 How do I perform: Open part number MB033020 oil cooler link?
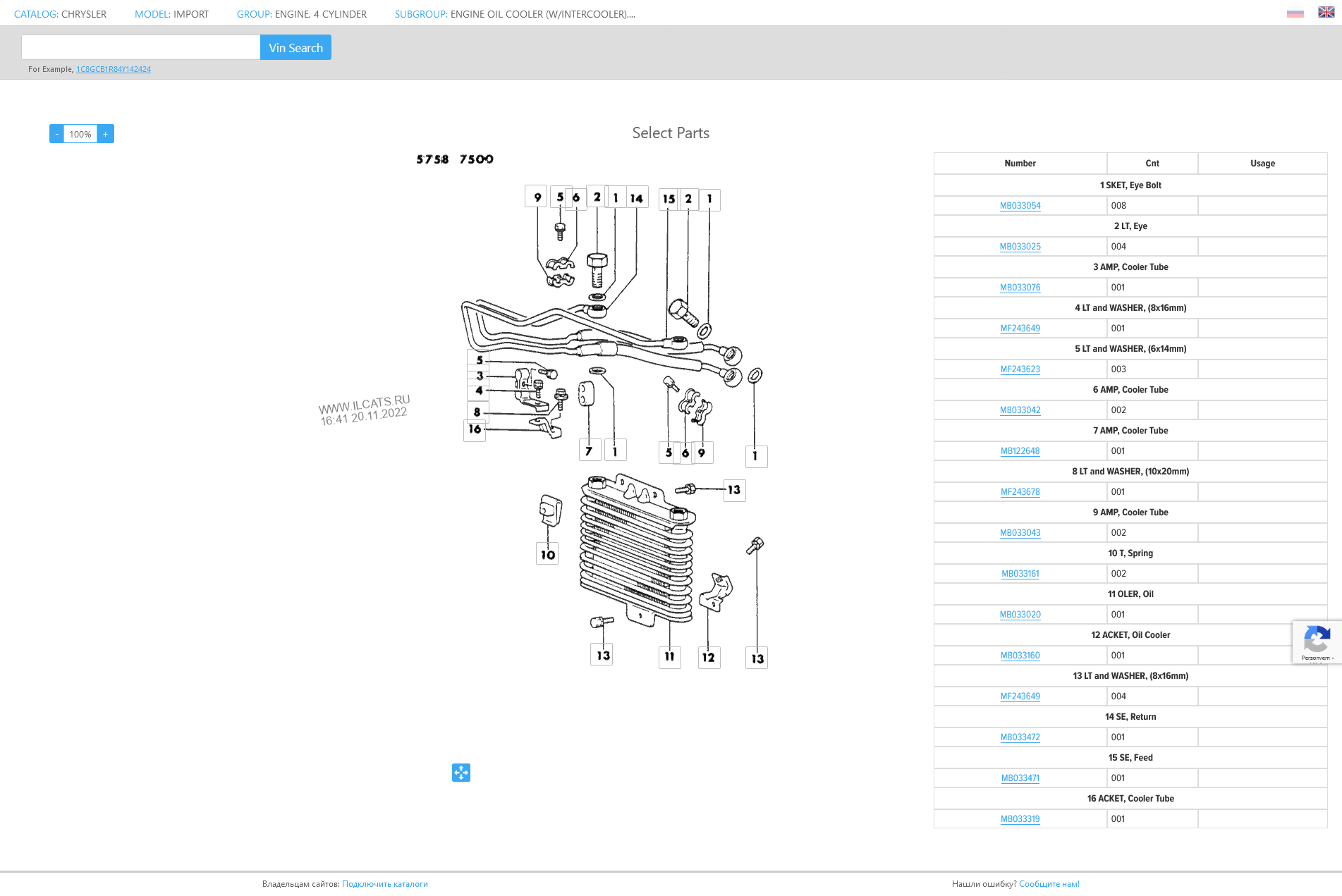[1020, 615]
